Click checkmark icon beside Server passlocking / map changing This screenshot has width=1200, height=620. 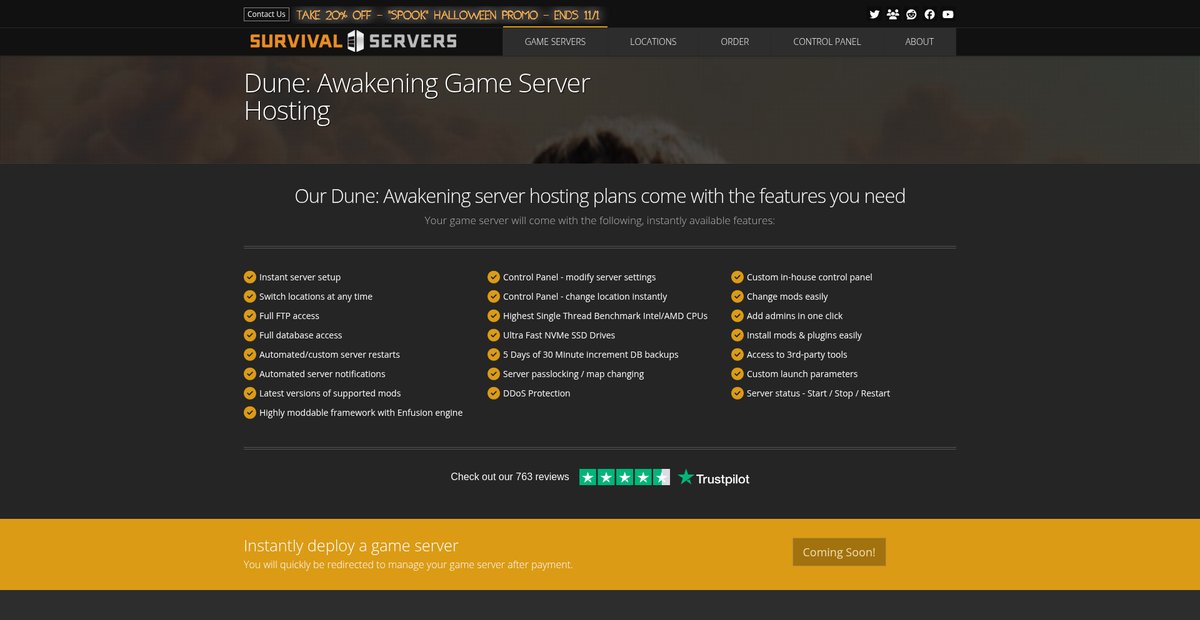pyautogui.click(x=494, y=374)
